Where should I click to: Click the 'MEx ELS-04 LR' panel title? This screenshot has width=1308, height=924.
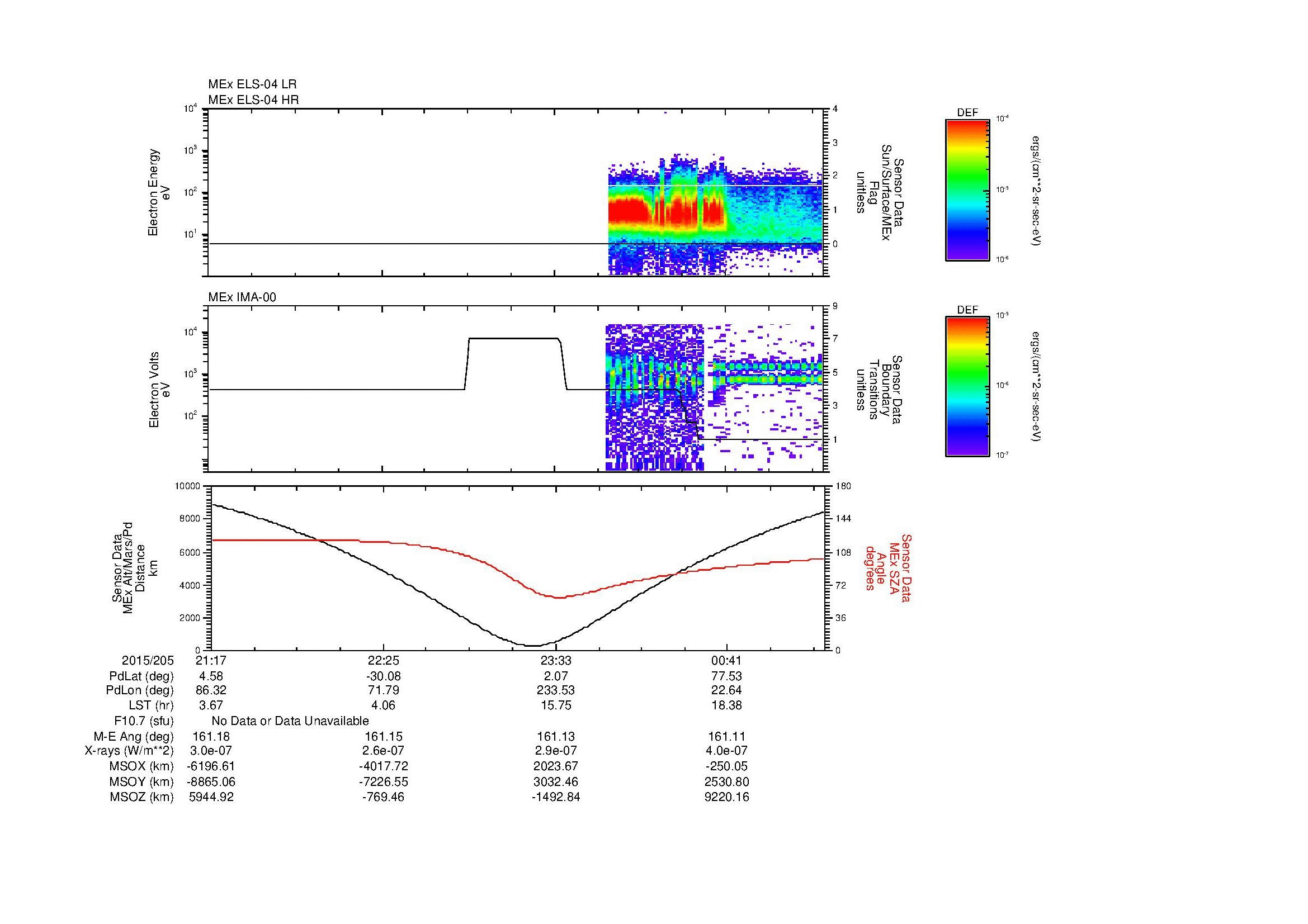(252, 84)
